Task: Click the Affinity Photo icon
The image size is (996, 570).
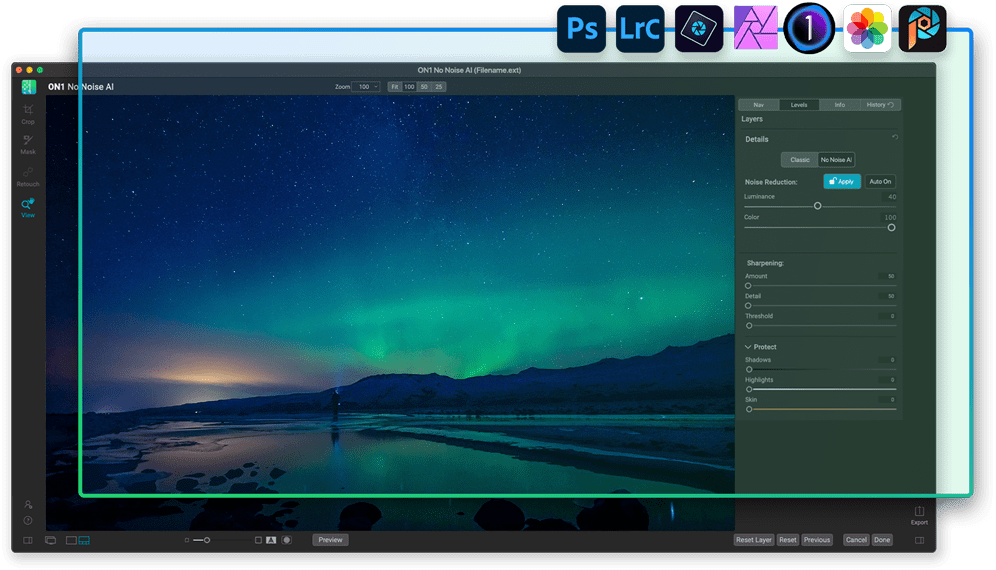Action: point(756,28)
